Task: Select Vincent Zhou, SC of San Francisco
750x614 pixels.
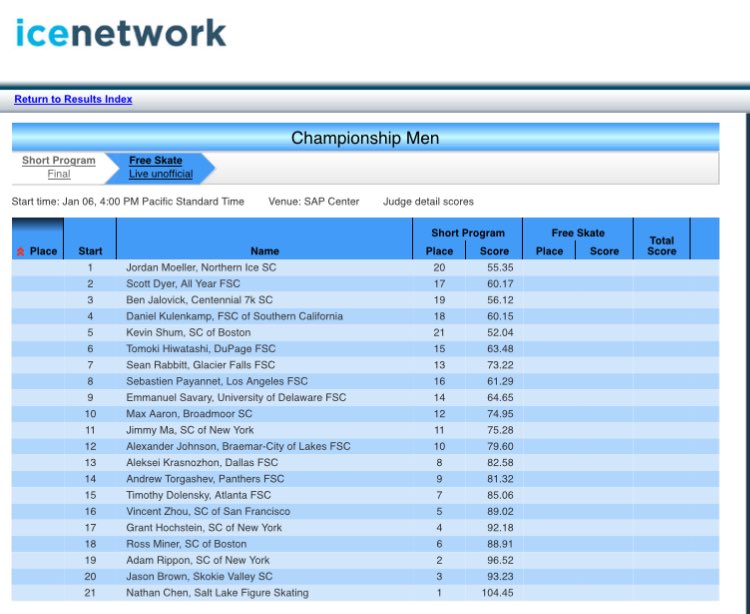Action: coord(208,511)
